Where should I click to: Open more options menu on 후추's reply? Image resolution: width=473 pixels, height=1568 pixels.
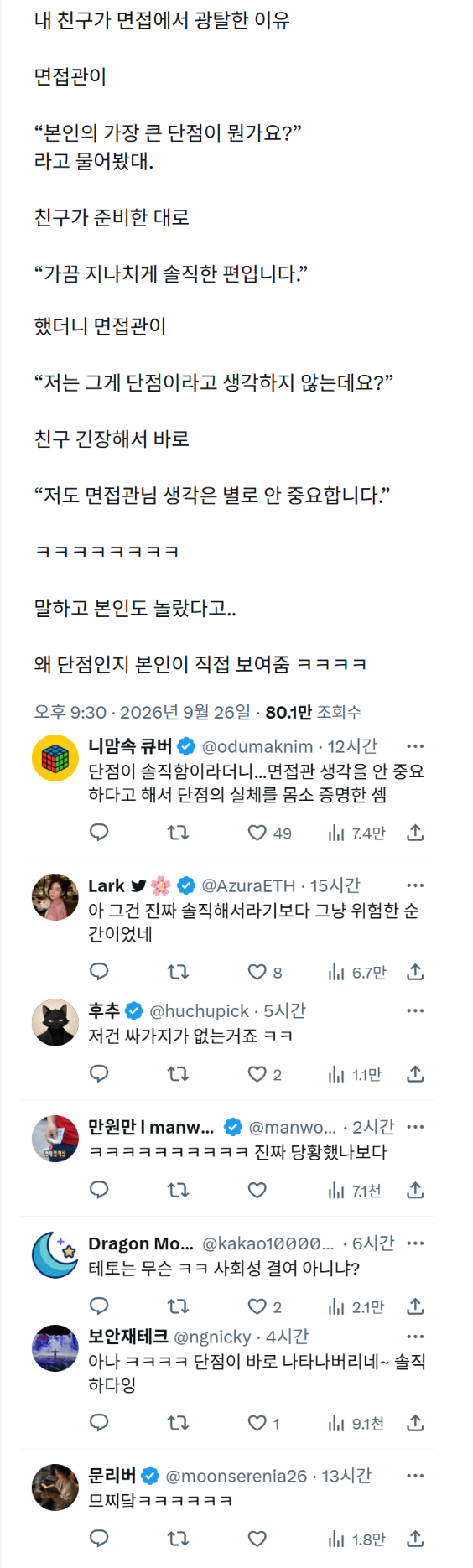pos(415,1011)
